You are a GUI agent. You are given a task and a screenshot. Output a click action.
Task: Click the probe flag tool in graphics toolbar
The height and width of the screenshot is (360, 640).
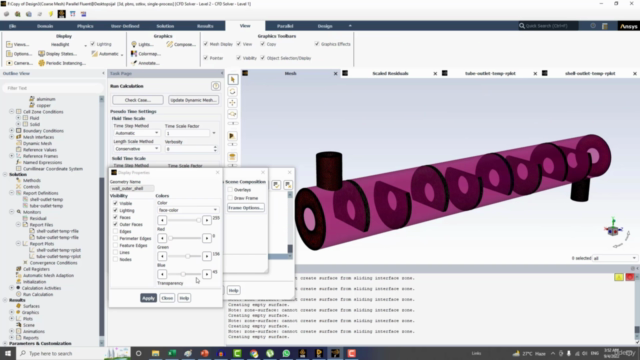232,136
